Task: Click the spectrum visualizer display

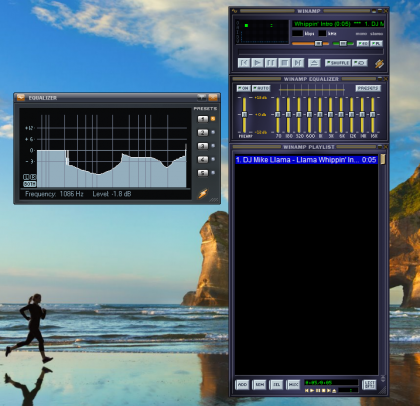Action: [x=262, y=32]
